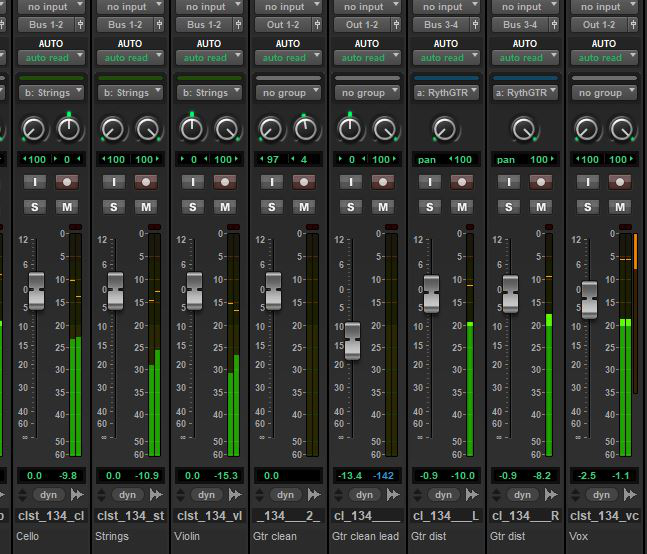This screenshot has height=554, width=647.
Task: Click Bus 1-2 output selector icon on Cello
Action: coord(80,25)
